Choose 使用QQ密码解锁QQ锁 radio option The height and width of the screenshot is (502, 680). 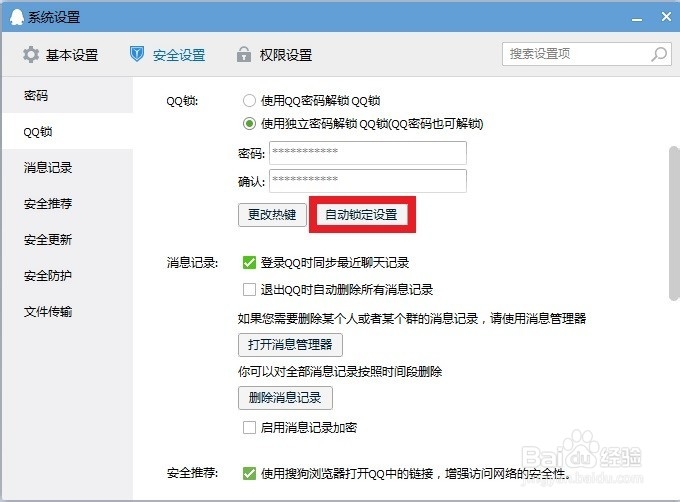(x=249, y=101)
